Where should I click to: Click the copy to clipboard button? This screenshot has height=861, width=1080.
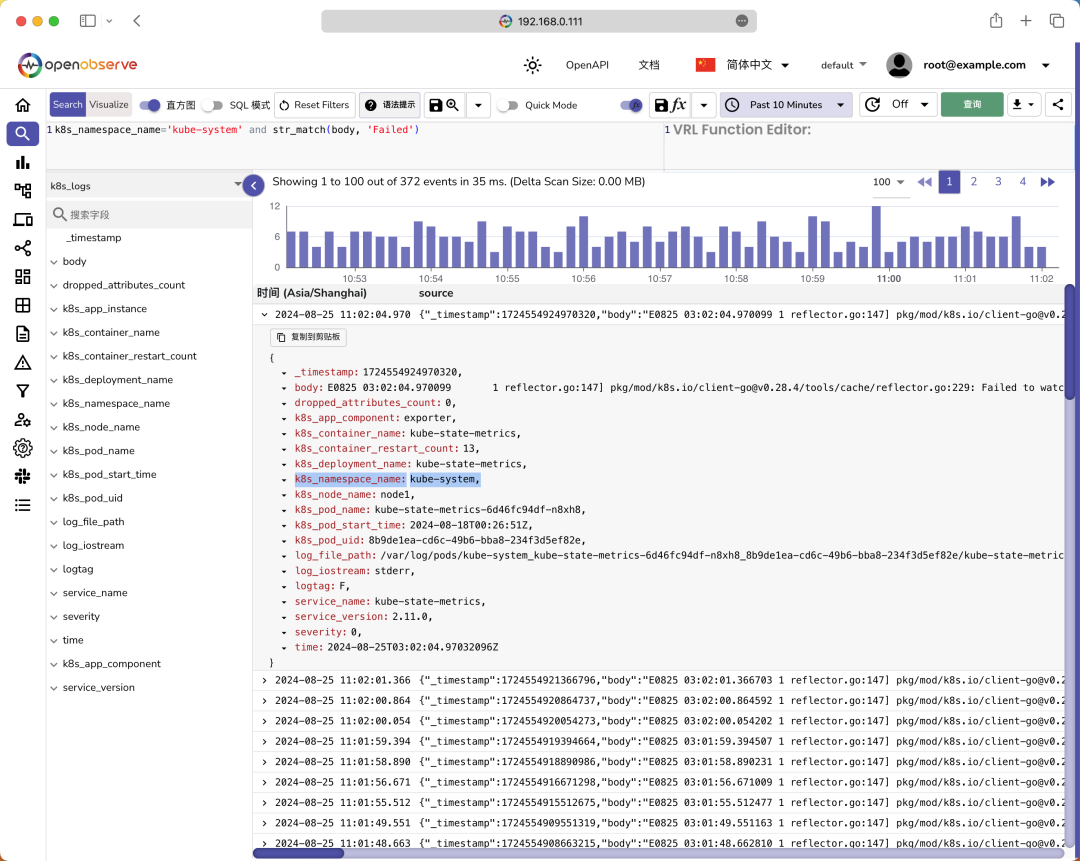[309, 337]
